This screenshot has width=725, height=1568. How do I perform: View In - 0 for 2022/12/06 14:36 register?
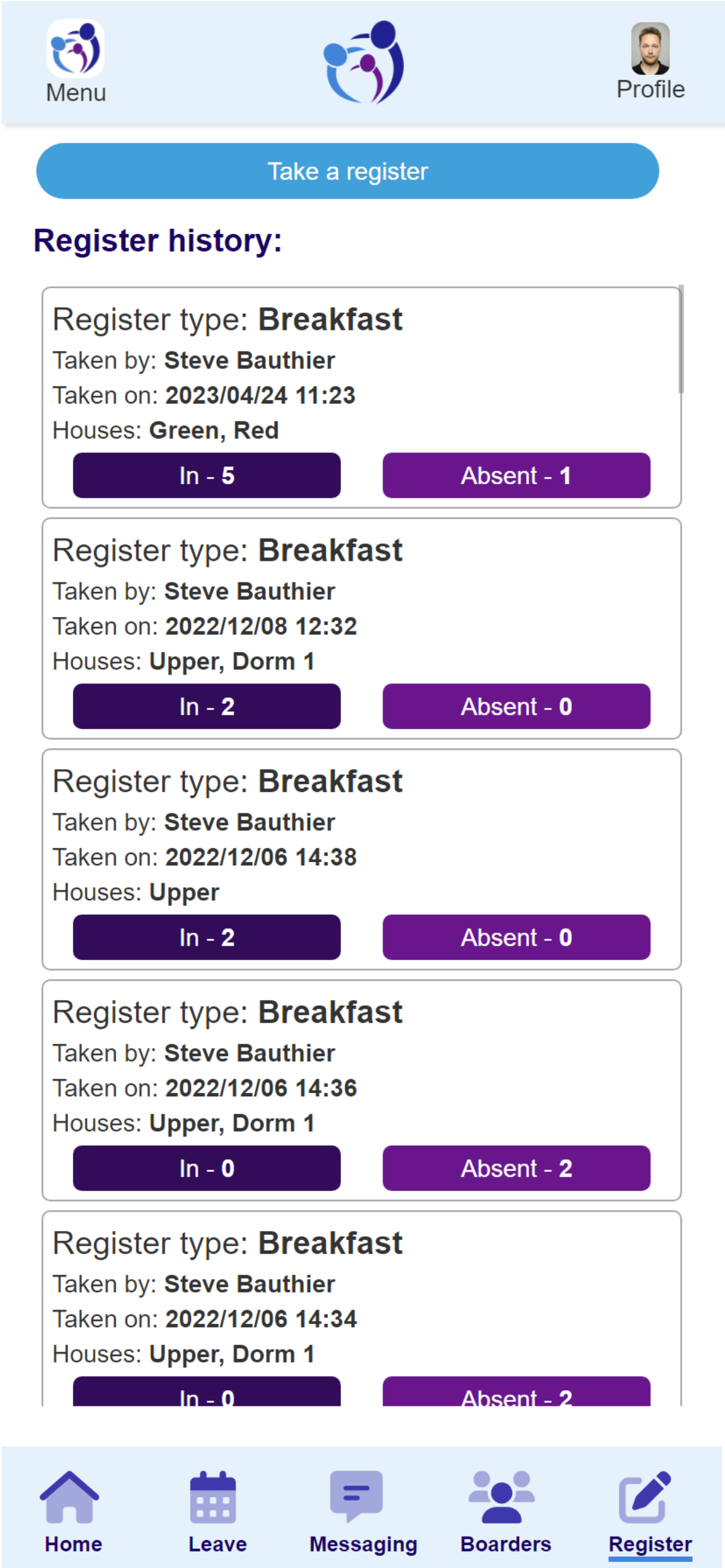[207, 1168]
